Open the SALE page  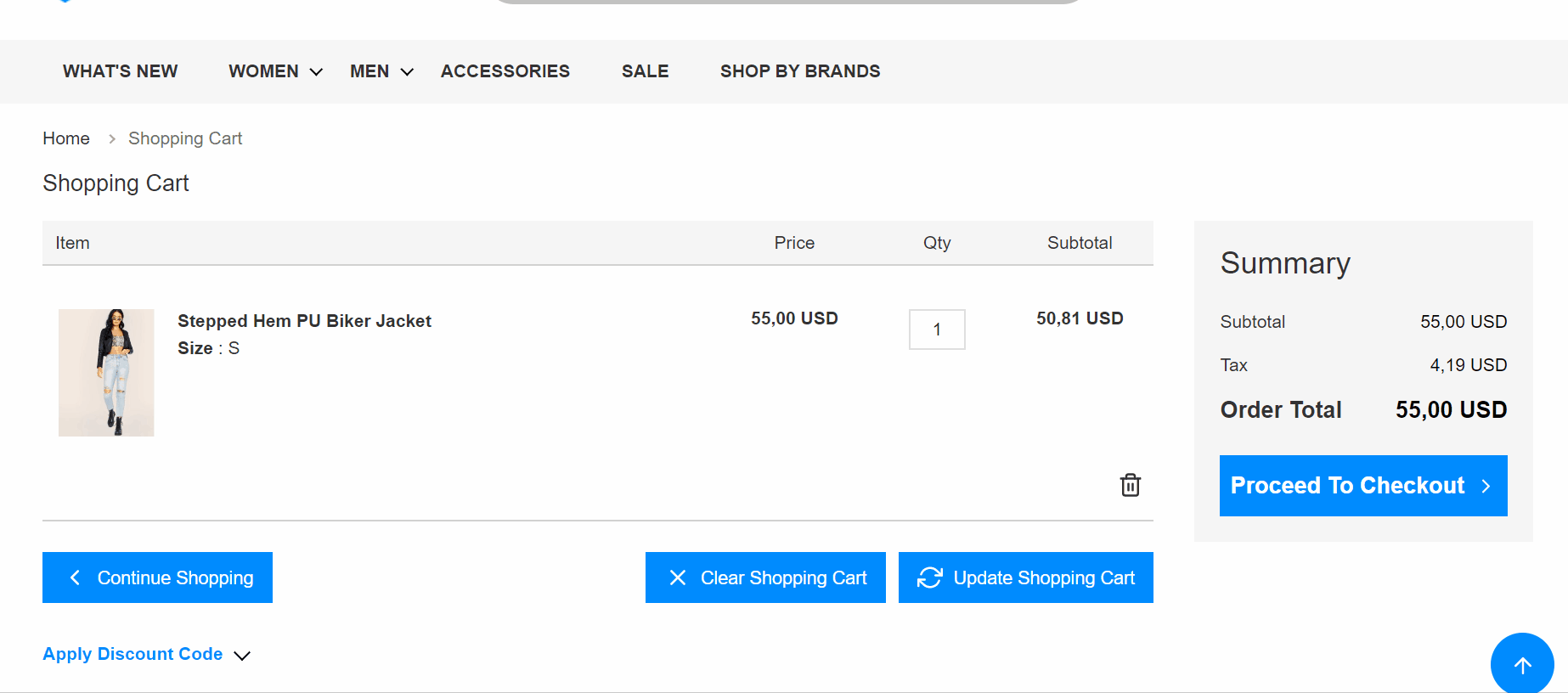645,71
